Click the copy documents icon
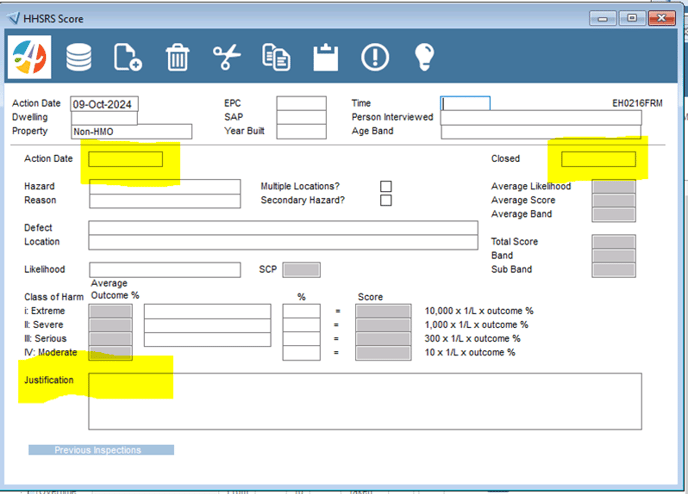This screenshot has height=494, width=688. [276, 57]
